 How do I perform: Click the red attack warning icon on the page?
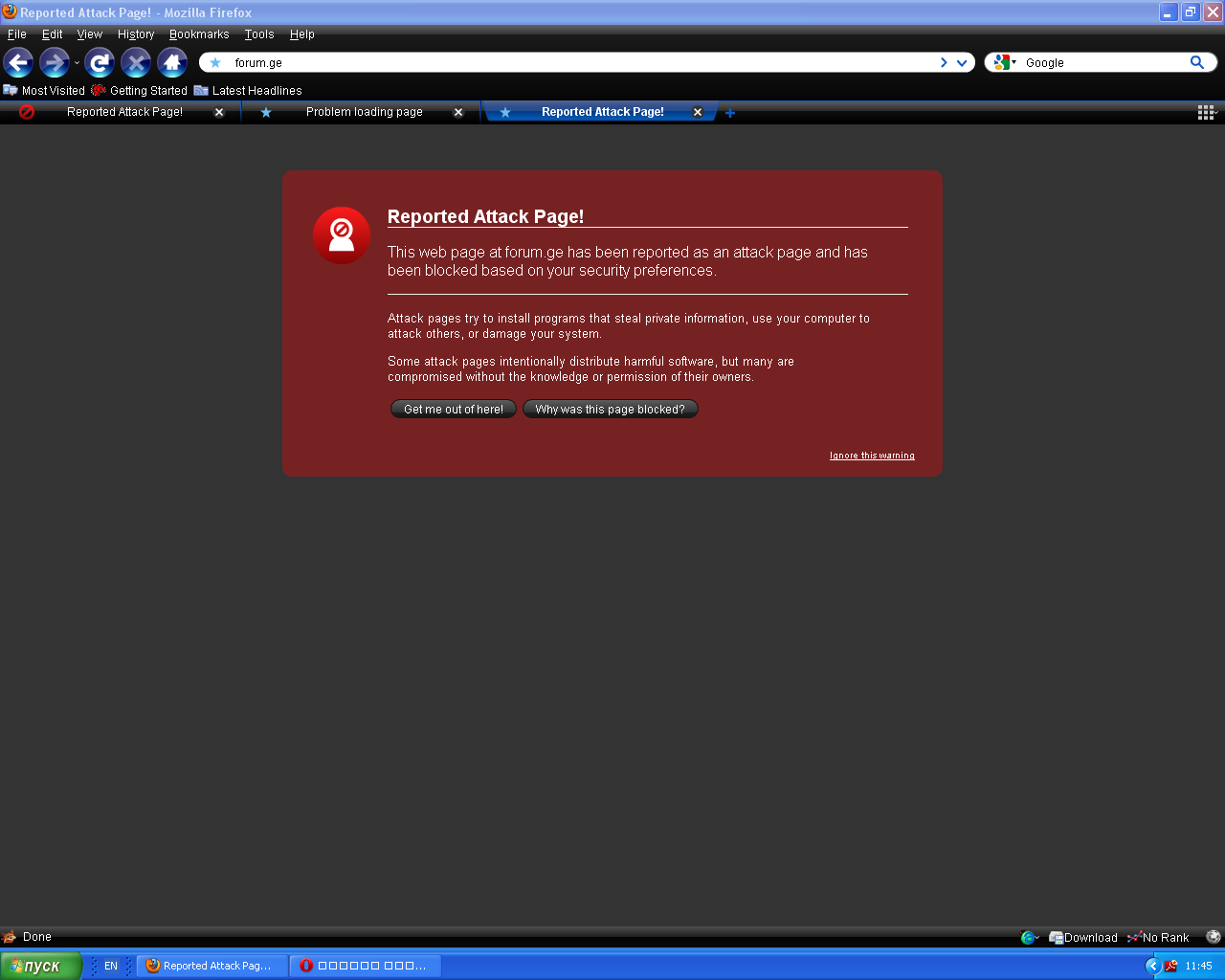342,235
